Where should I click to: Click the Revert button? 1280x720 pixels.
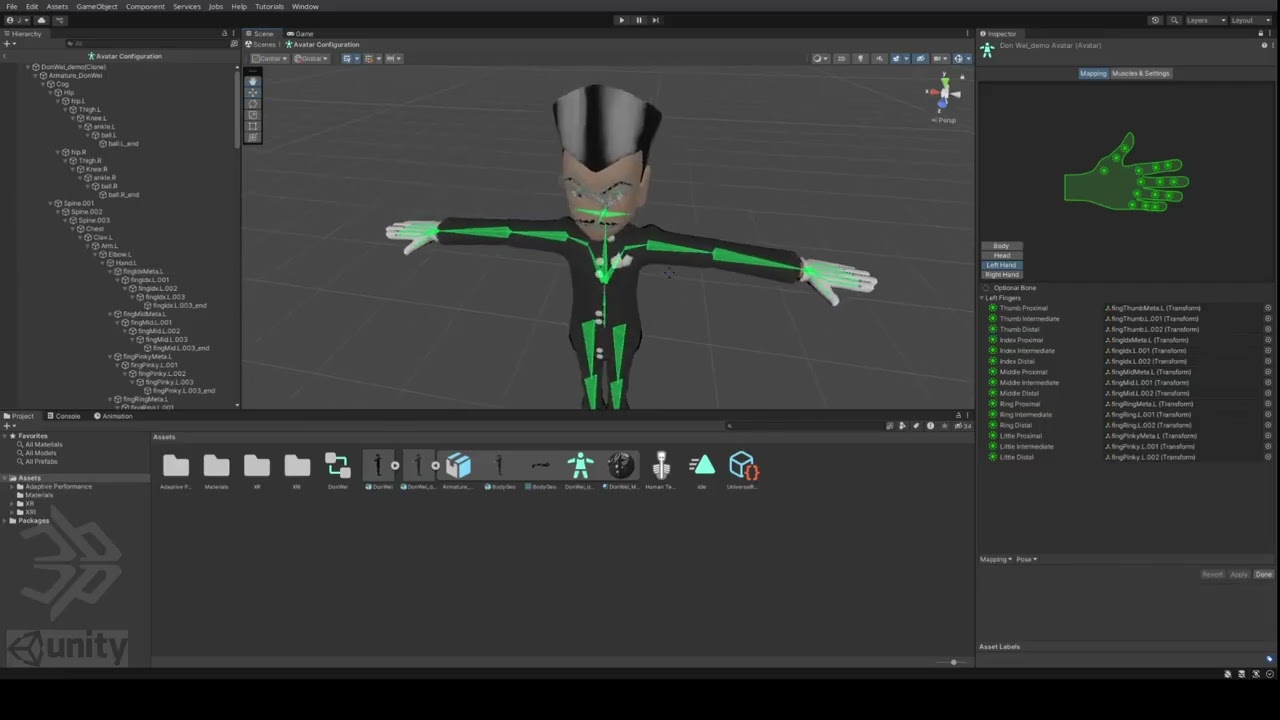tap(1212, 574)
